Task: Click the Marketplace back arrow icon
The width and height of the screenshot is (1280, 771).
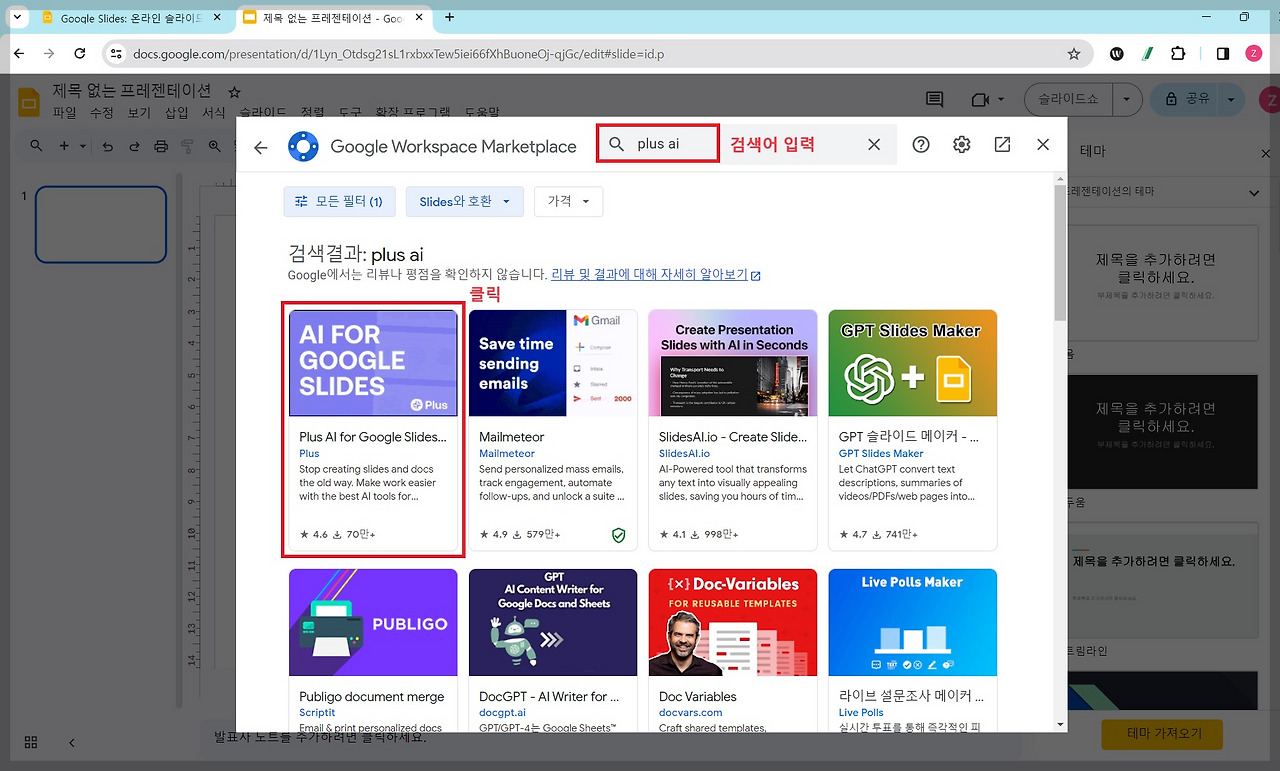Action: (261, 147)
